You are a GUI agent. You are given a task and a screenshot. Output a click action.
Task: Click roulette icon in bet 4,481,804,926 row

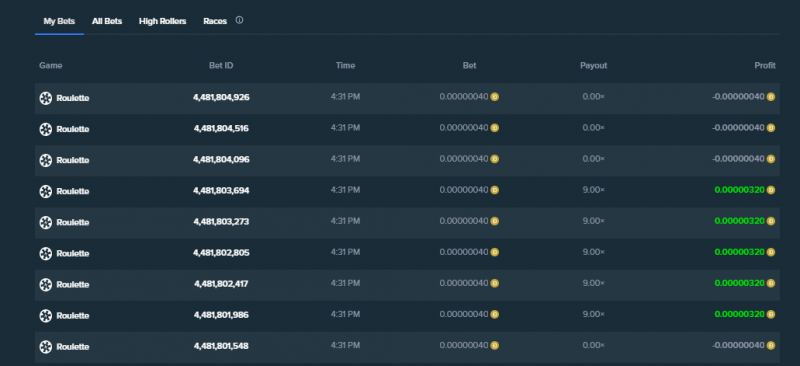(x=46, y=98)
